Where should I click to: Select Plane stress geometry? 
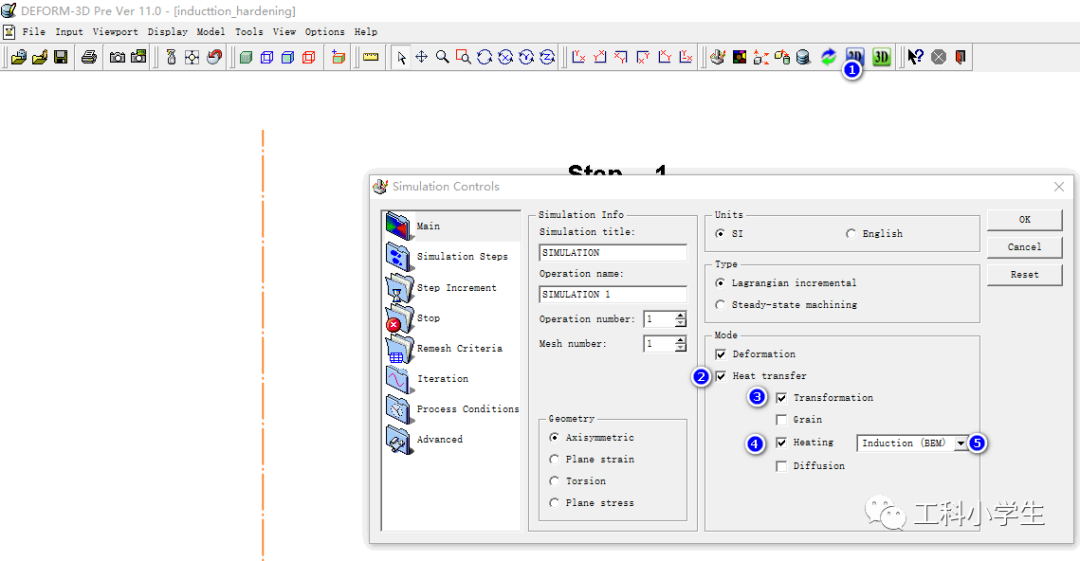click(554, 503)
